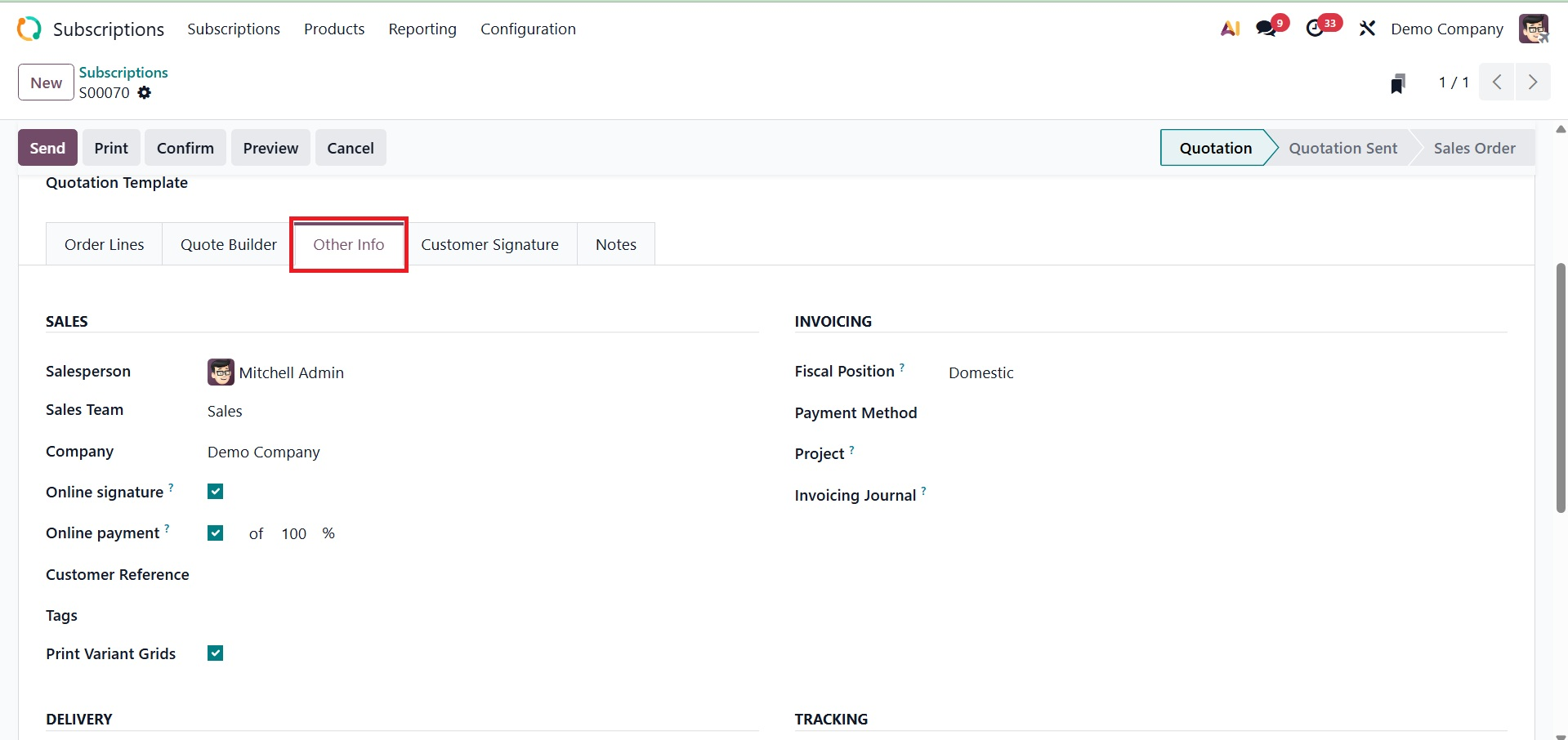The image size is (1568, 740).
Task: Open the Configuration menu
Action: pos(528,29)
